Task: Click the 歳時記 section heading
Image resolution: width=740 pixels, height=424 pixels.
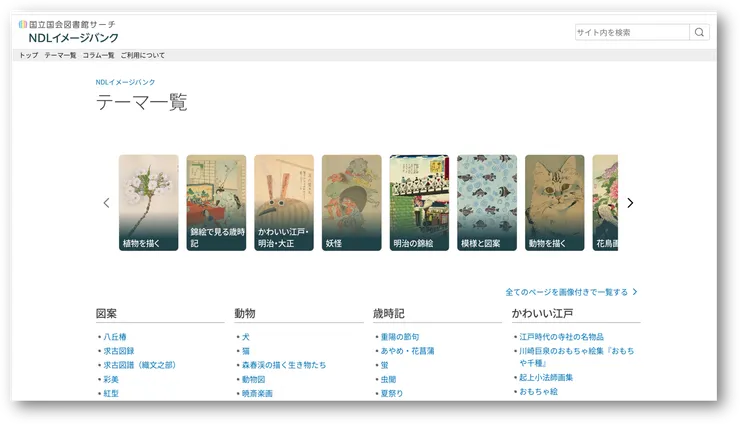Action: 388,314
